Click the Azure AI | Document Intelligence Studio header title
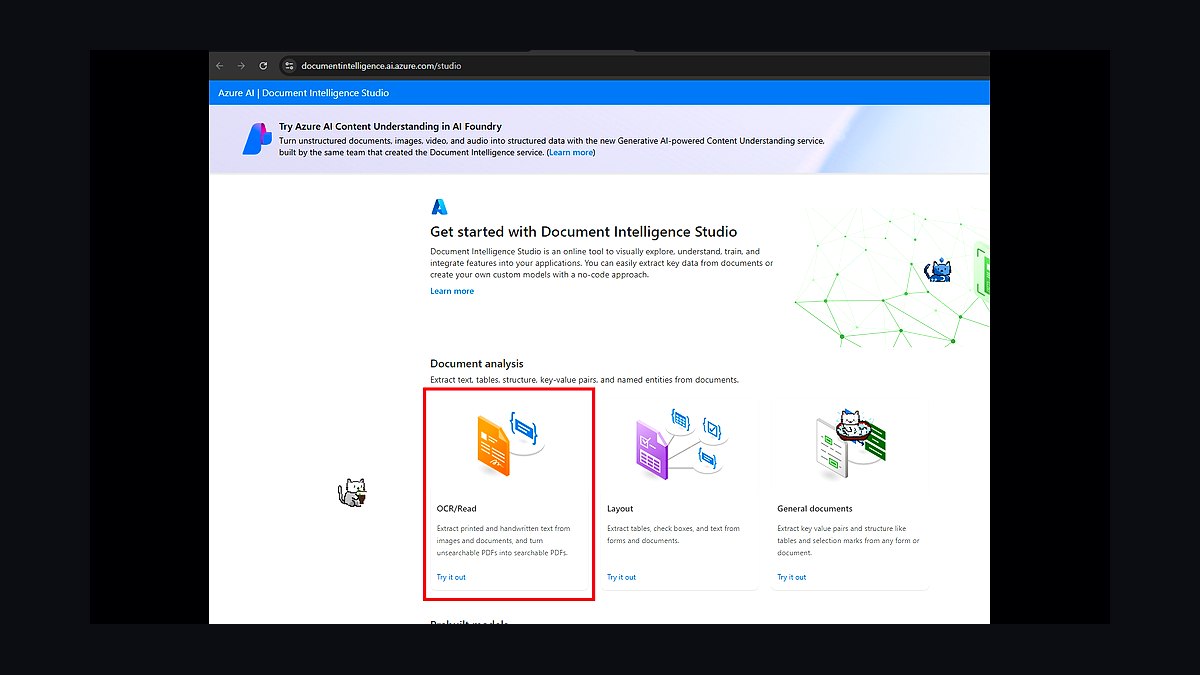This screenshot has height=675, width=1200. [x=304, y=93]
